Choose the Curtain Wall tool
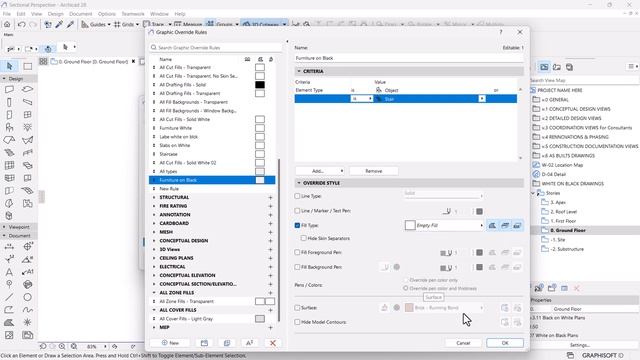The width and height of the screenshot is (640, 360). (x=9, y=165)
